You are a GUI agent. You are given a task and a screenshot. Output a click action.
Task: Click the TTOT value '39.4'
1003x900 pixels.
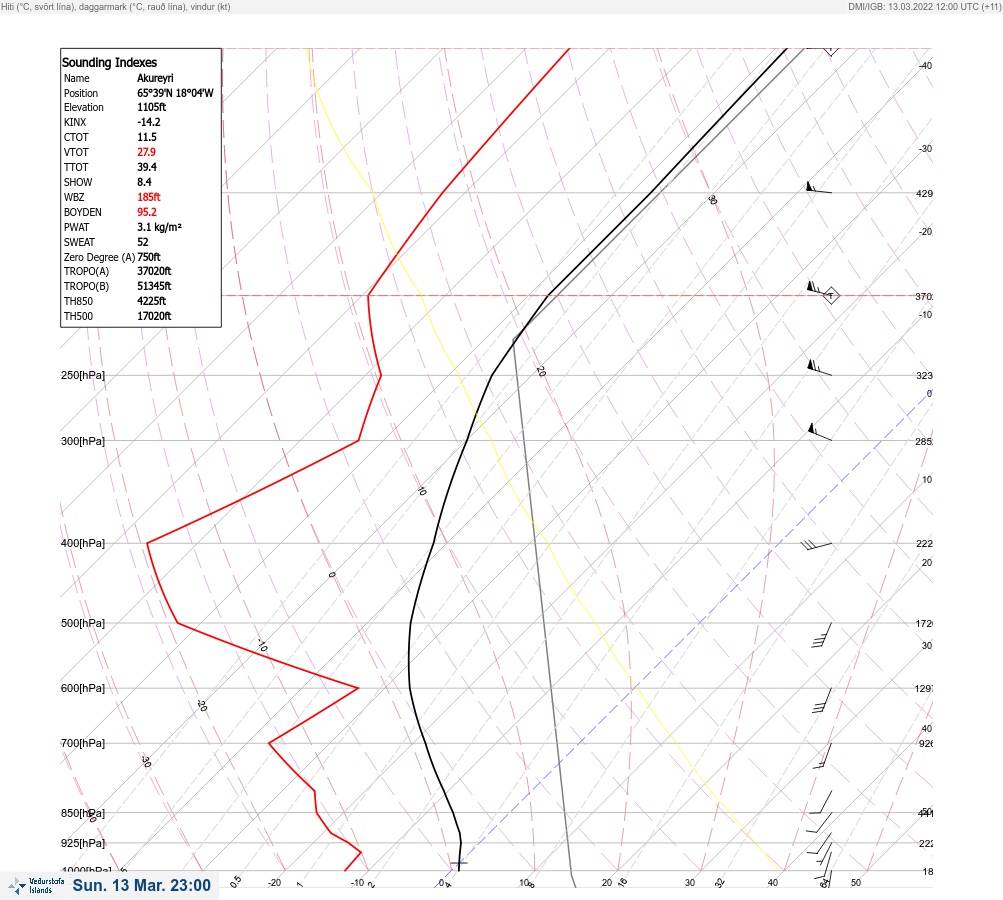tap(147, 167)
